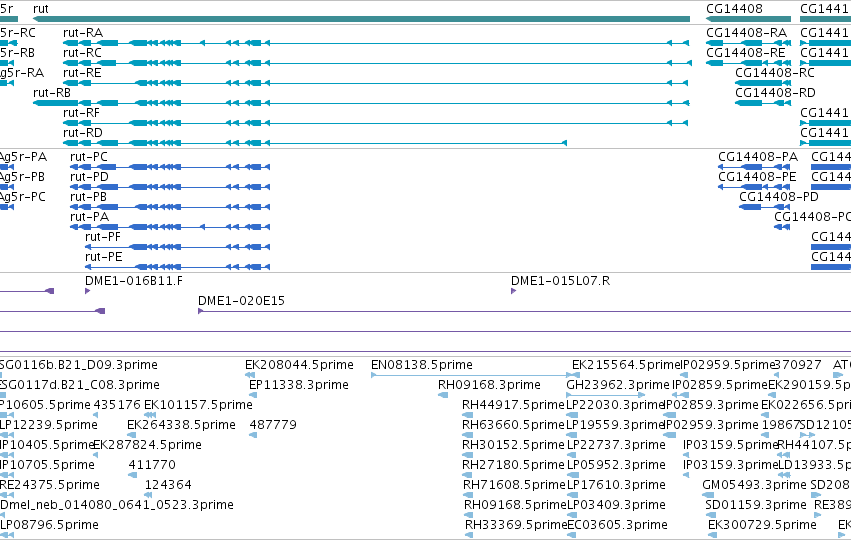Select the EP11338.3prime EST label
The height and width of the screenshot is (540, 851).
299,385
